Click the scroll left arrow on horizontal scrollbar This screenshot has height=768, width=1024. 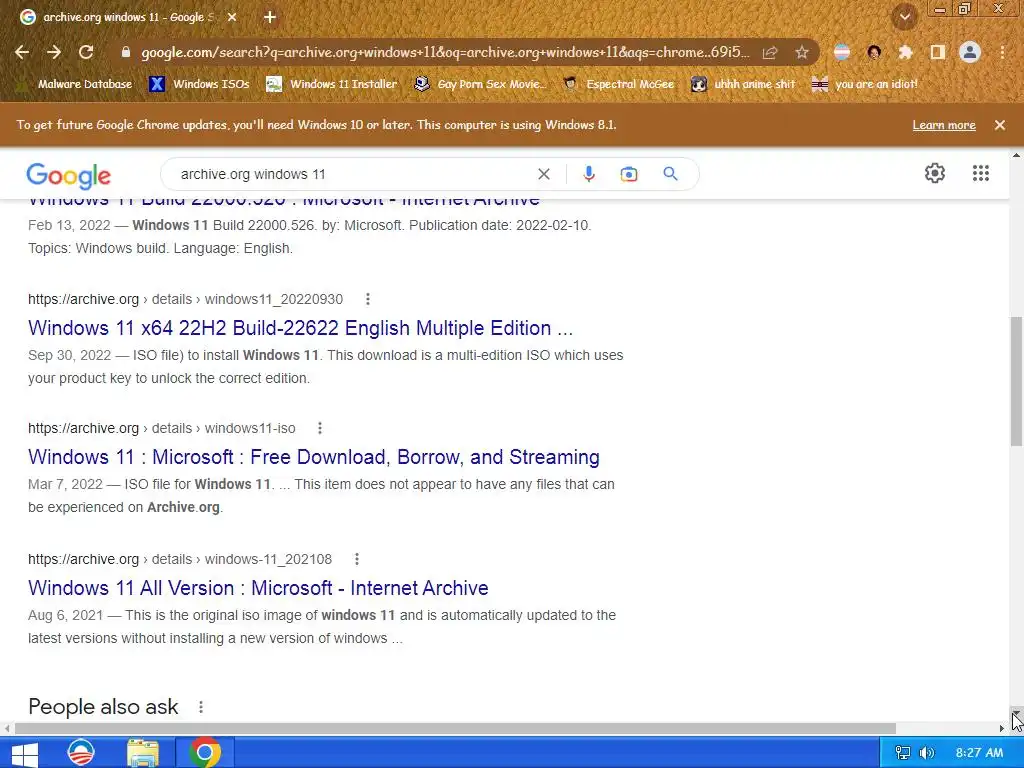[7, 728]
